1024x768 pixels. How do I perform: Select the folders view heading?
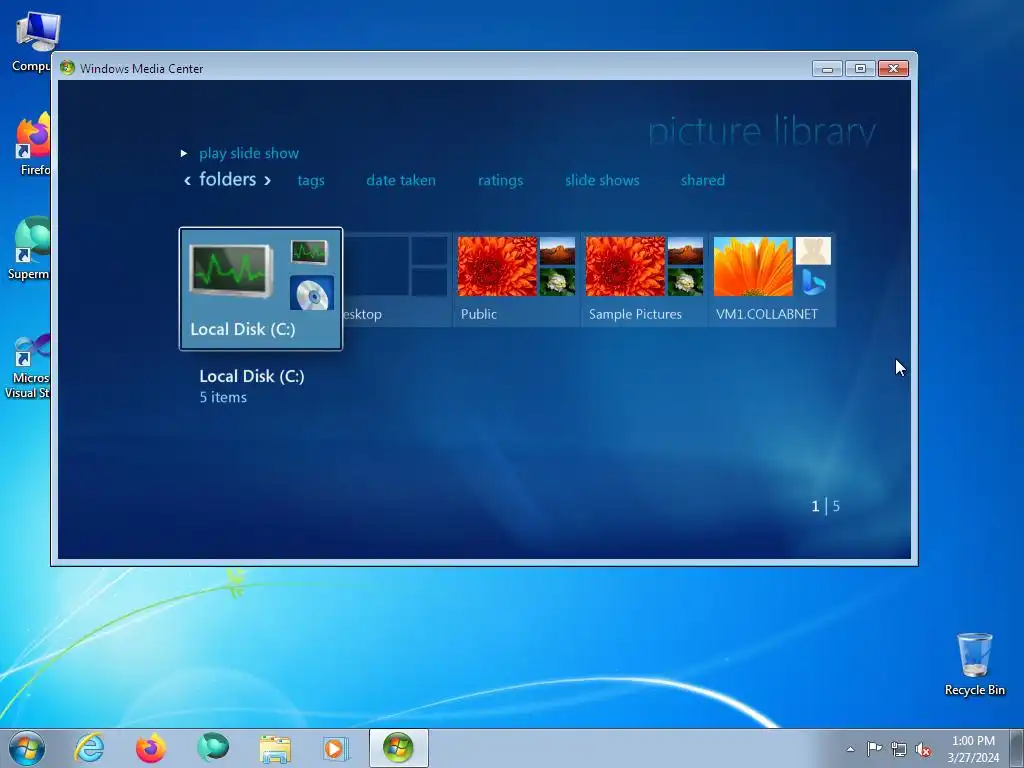coord(227,180)
